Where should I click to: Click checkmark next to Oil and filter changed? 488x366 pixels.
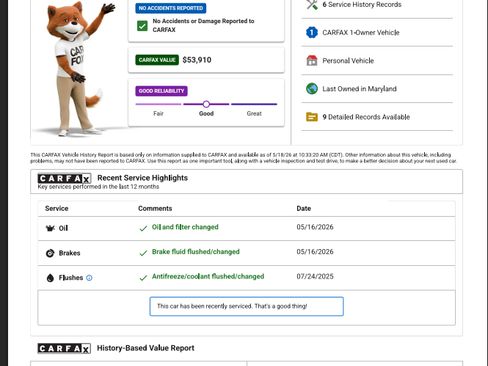click(x=143, y=229)
